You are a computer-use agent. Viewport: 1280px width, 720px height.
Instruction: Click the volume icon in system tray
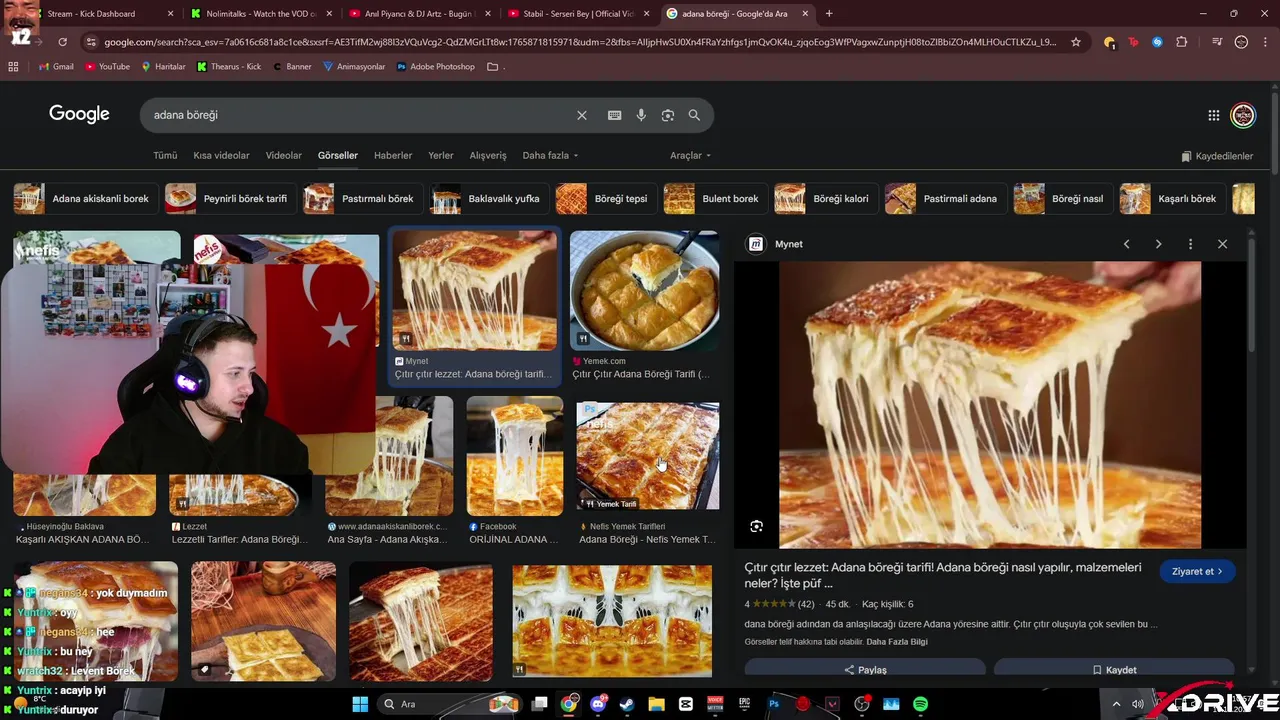pos(1137,704)
